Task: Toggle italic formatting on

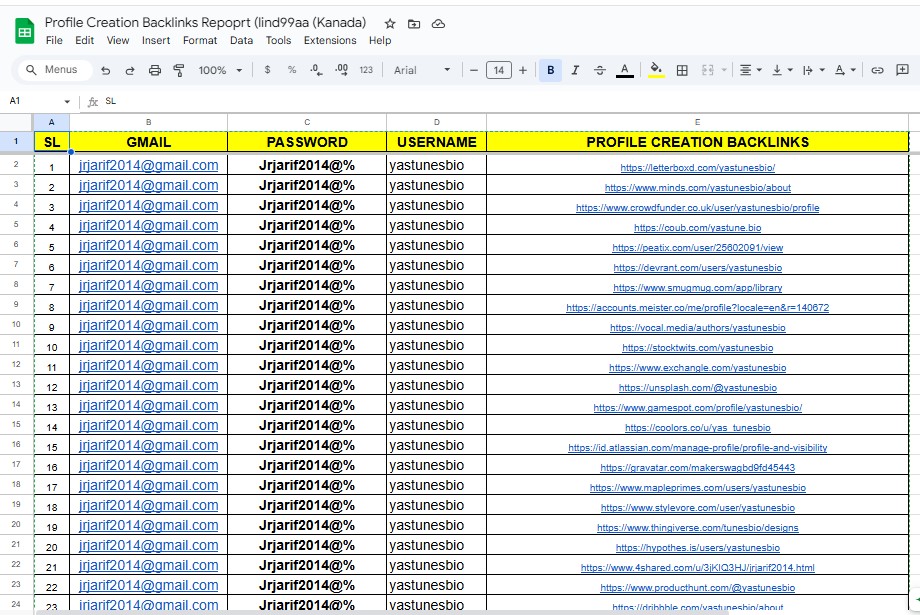Action: 575,70
